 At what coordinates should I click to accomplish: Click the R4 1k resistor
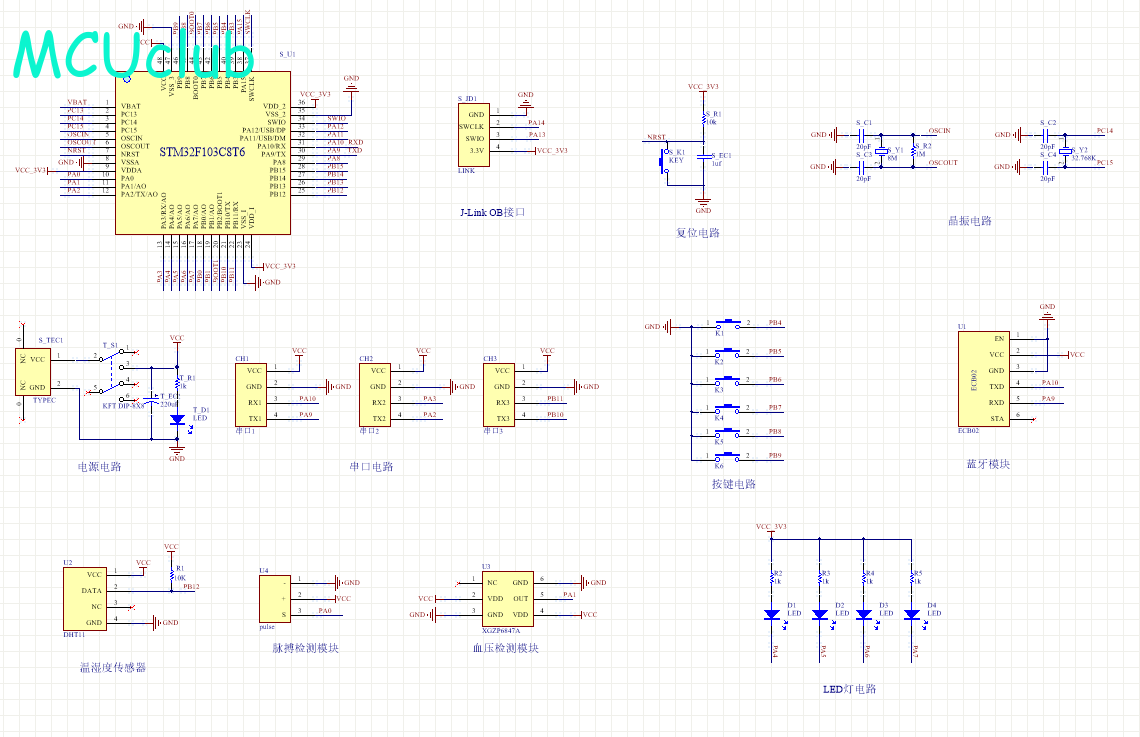click(x=864, y=578)
